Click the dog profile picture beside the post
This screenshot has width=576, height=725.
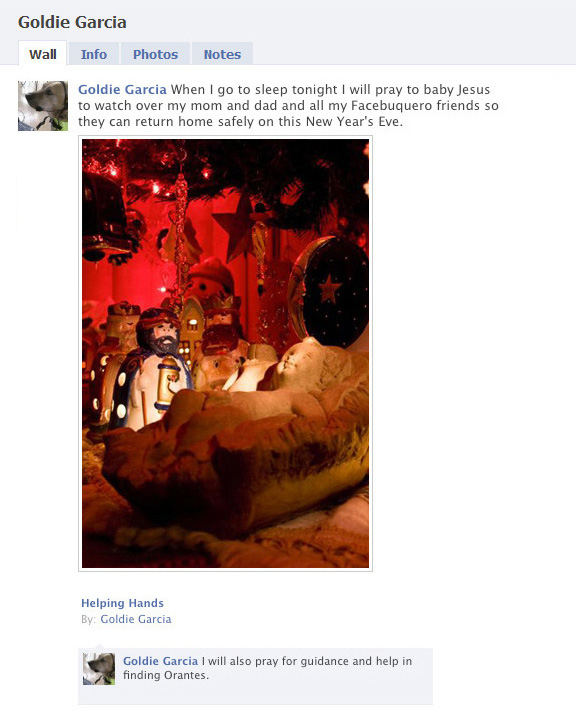[43, 106]
